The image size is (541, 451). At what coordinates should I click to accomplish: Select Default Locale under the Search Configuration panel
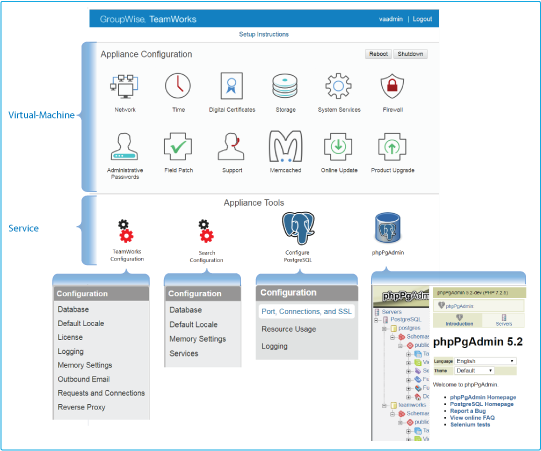pyautogui.click(x=193, y=324)
